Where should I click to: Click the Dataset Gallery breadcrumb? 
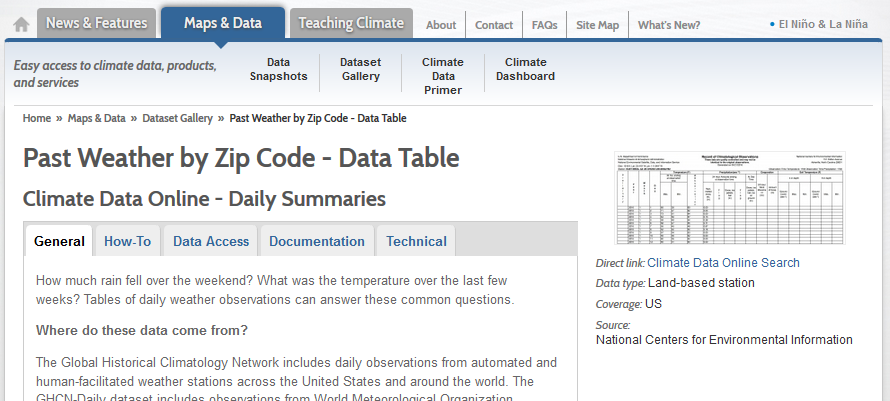pyautogui.click(x=177, y=118)
